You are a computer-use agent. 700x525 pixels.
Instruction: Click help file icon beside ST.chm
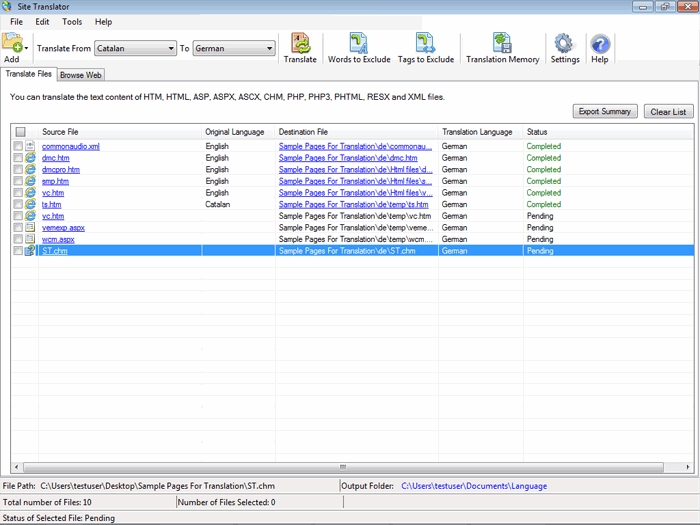[30, 250]
